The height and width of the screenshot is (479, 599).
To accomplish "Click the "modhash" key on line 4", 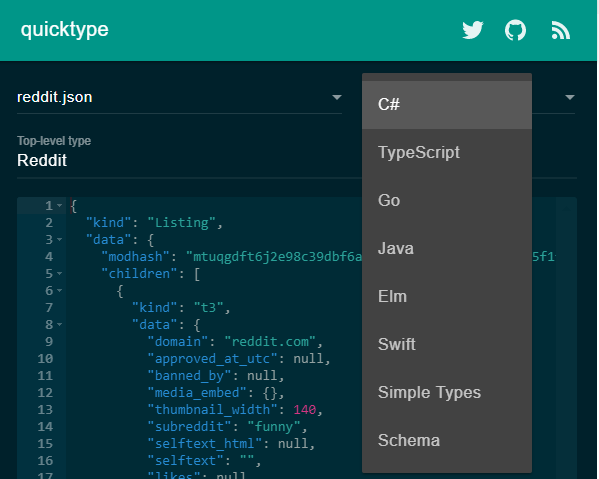I will tap(136, 257).
